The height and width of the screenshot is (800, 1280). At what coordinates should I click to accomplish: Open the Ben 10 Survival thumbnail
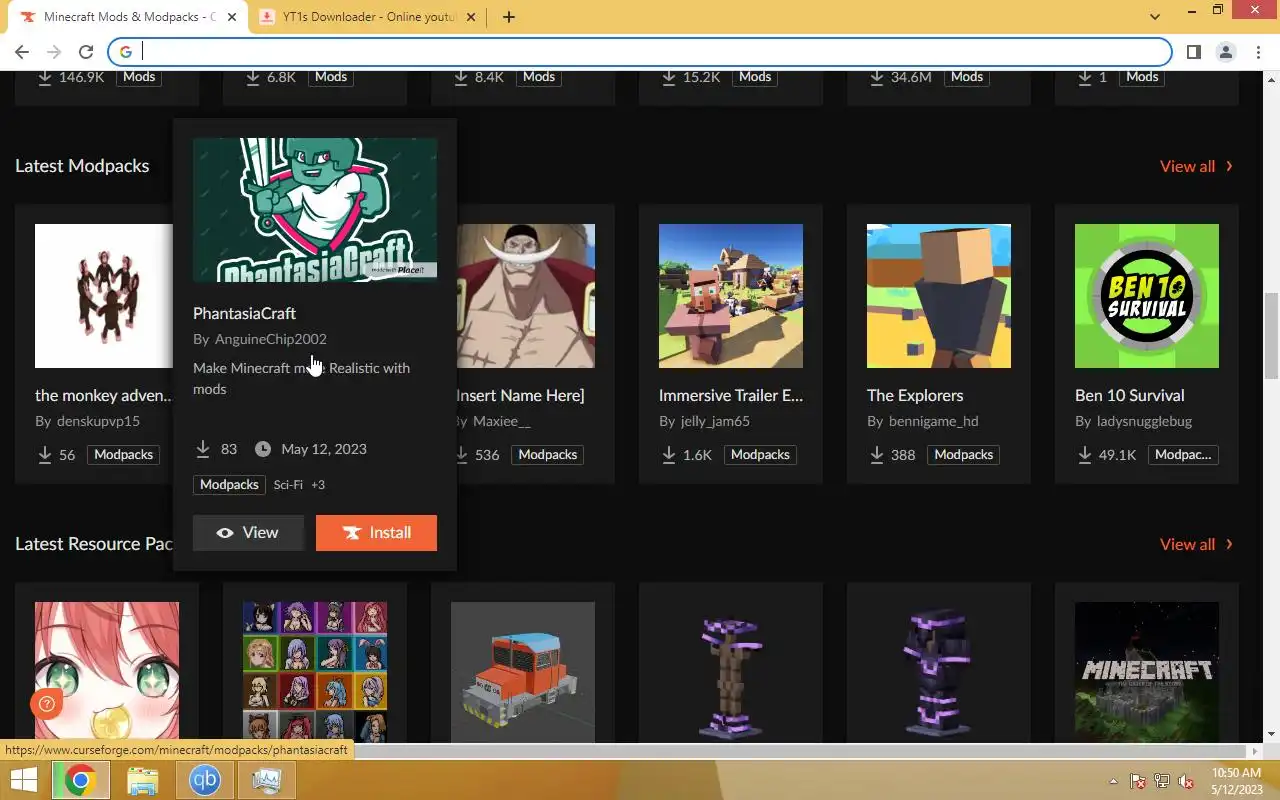click(1147, 296)
